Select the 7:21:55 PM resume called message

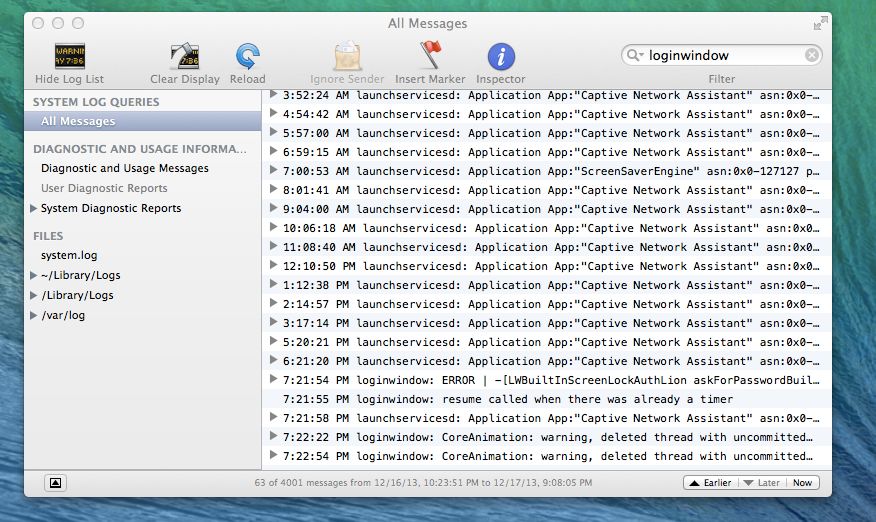546,399
